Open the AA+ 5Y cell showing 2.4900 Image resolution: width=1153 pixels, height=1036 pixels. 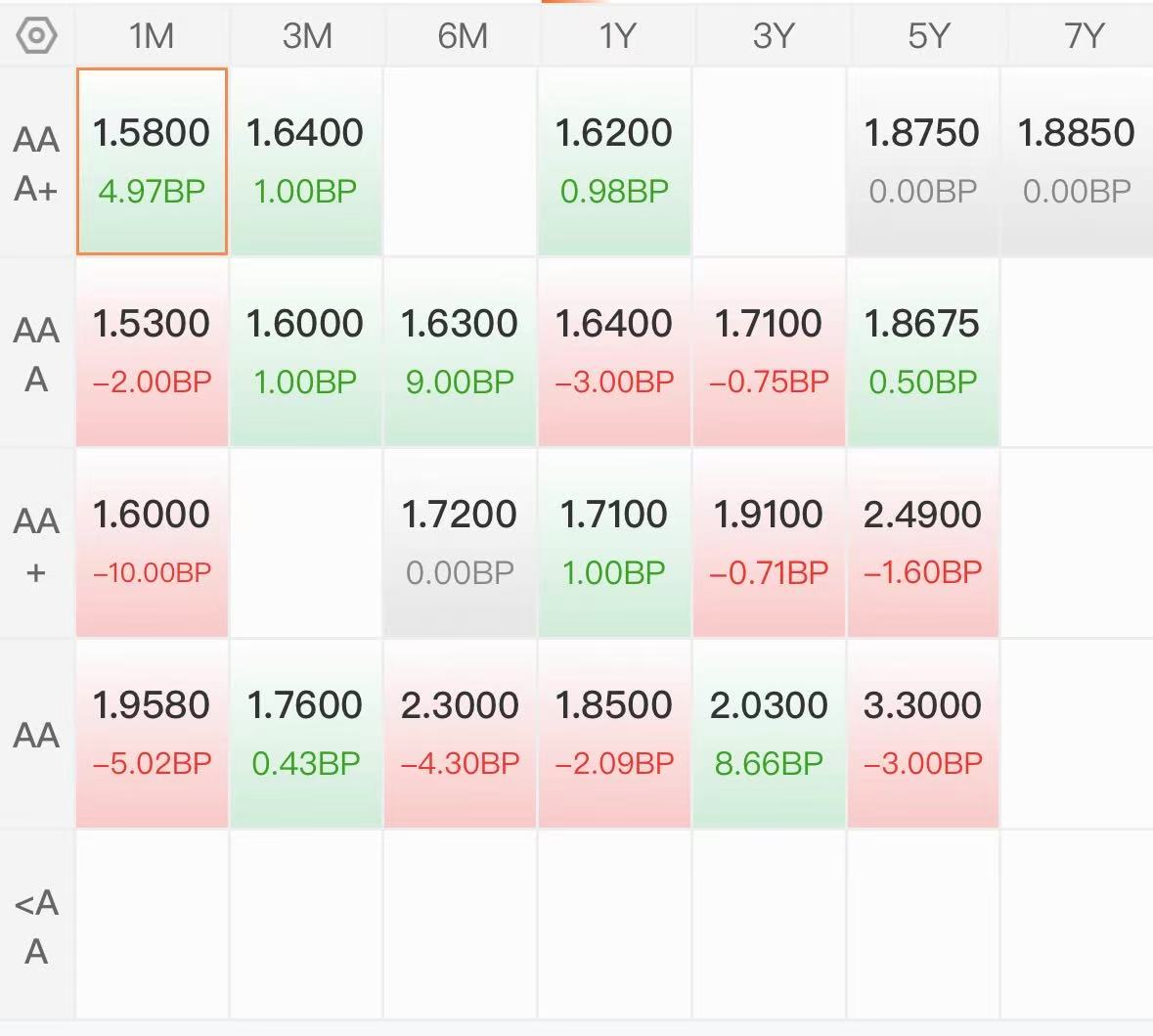923,543
